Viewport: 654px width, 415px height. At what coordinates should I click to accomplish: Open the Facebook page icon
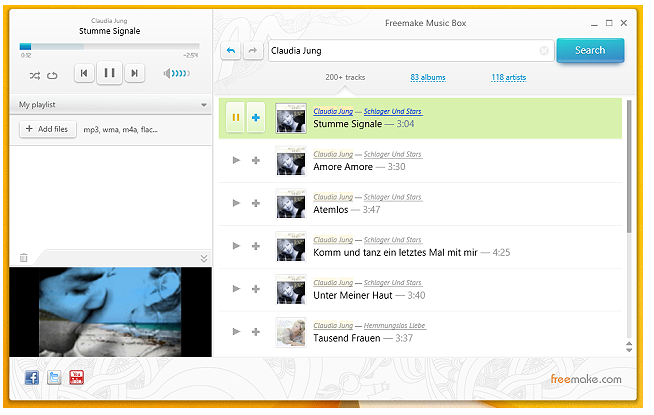click(x=32, y=378)
